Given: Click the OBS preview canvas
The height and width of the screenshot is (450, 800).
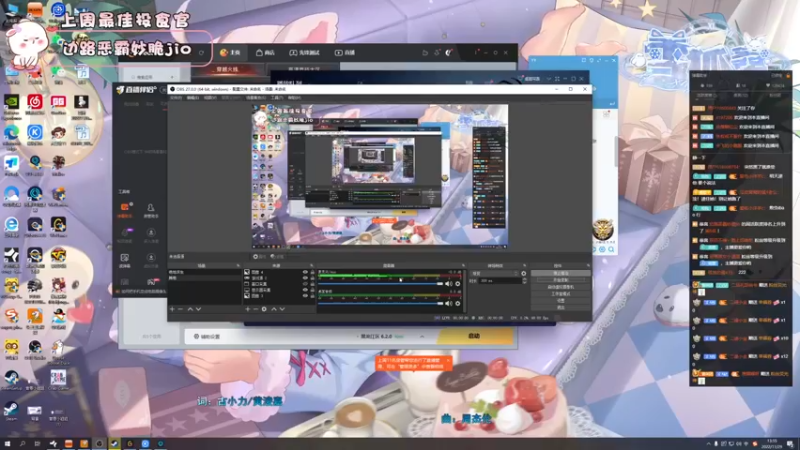Looking at the screenshot, I should pos(380,177).
